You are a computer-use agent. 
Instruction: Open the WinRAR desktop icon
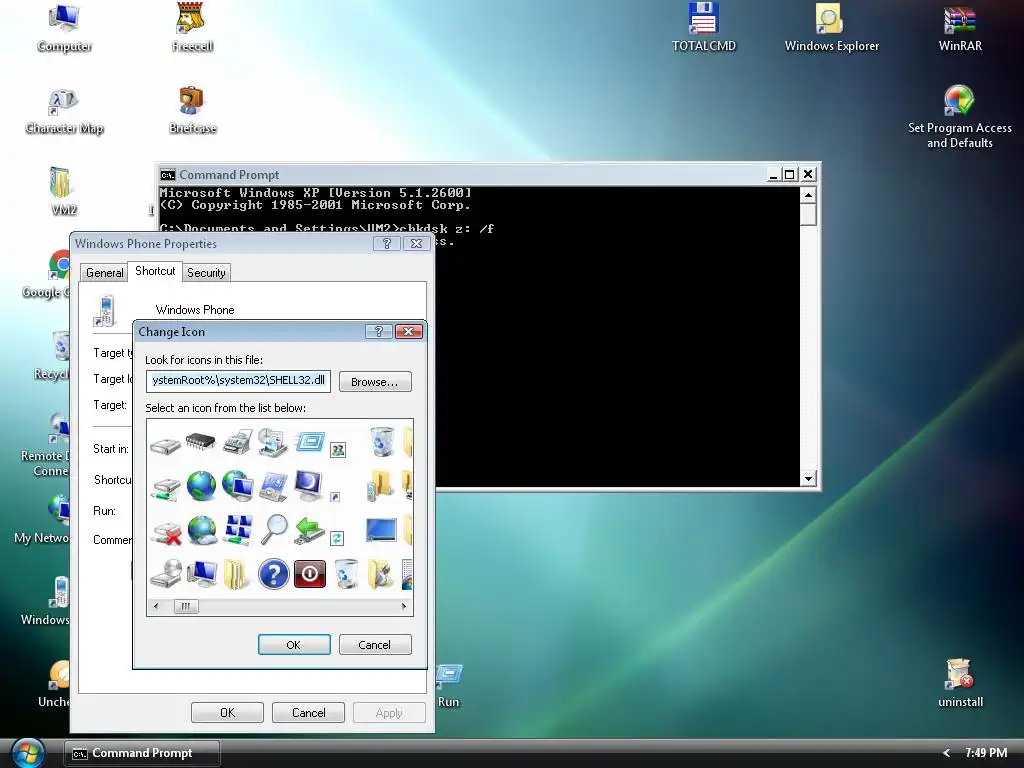coord(959,27)
